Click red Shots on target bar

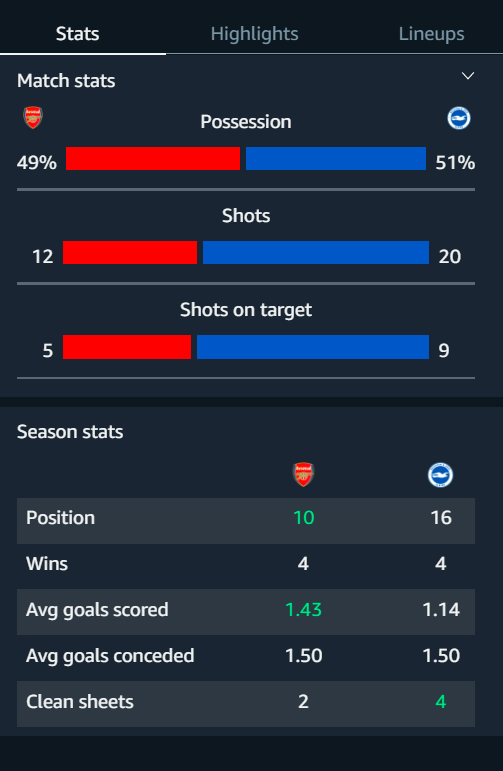[x=127, y=347]
